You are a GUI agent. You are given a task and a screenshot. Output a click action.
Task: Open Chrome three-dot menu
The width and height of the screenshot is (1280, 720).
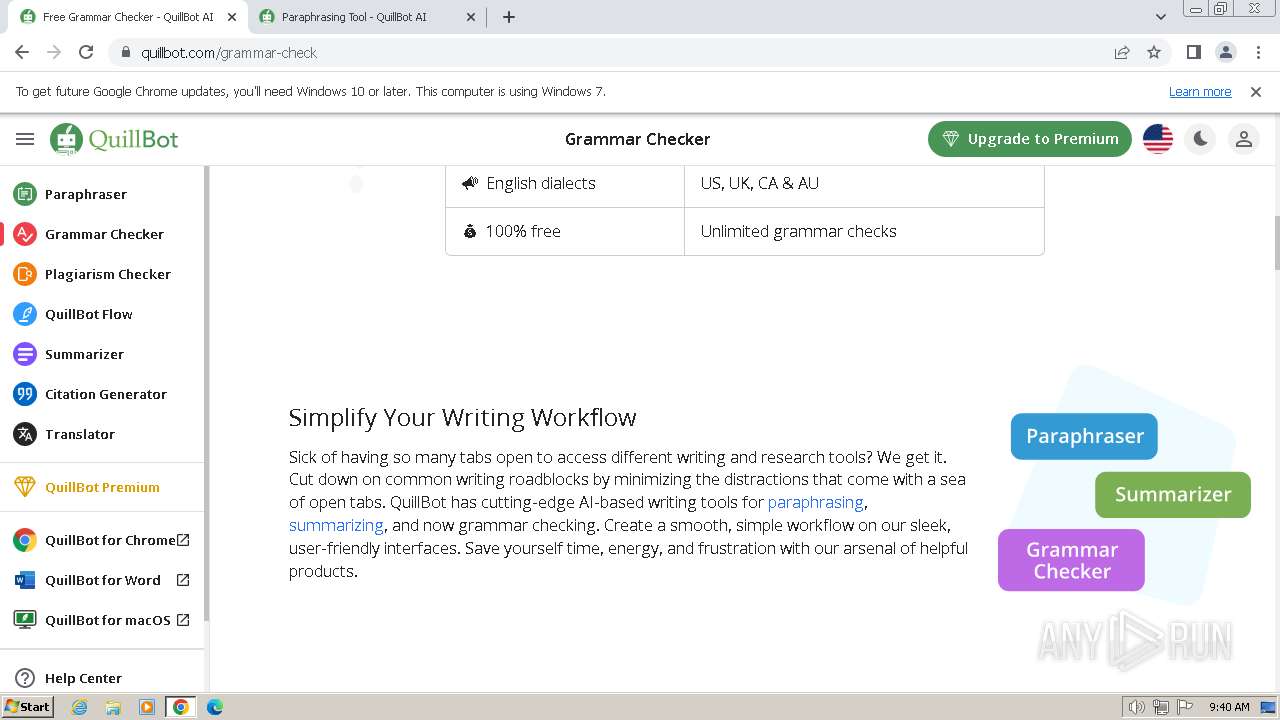coord(1257,53)
